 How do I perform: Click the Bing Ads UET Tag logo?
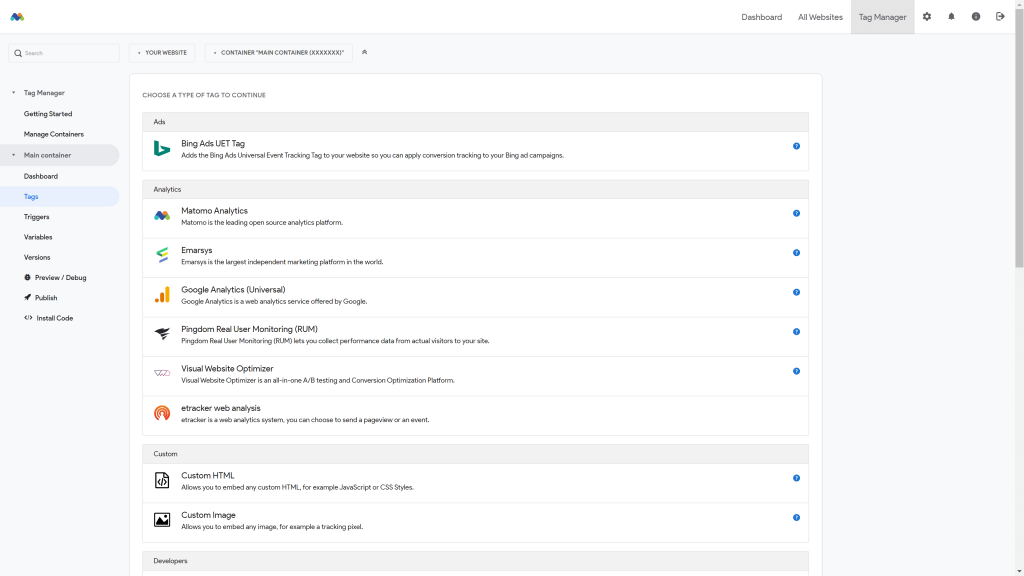click(x=162, y=148)
